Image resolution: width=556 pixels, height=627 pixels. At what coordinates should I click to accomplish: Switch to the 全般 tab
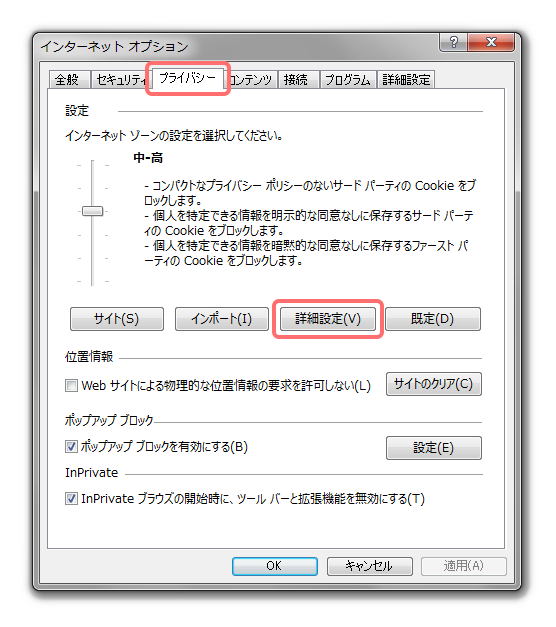[x=69, y=80]
